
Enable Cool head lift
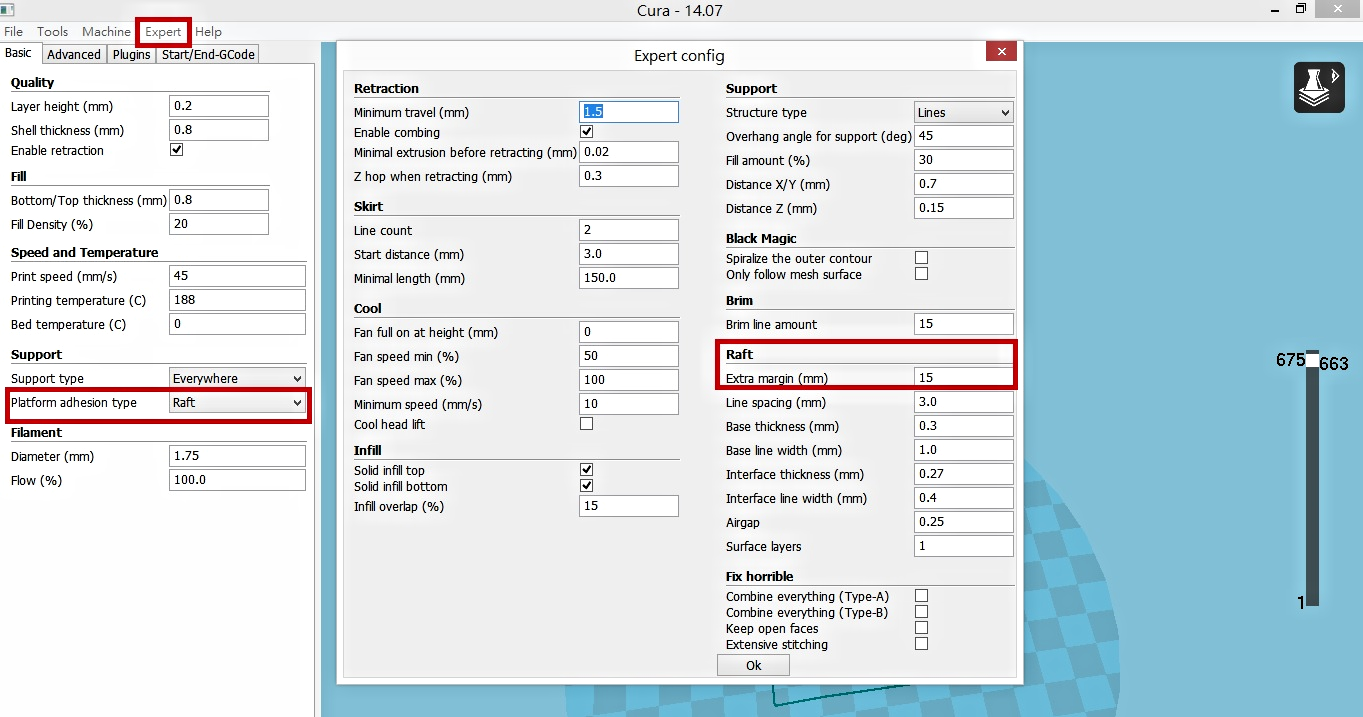587,424
